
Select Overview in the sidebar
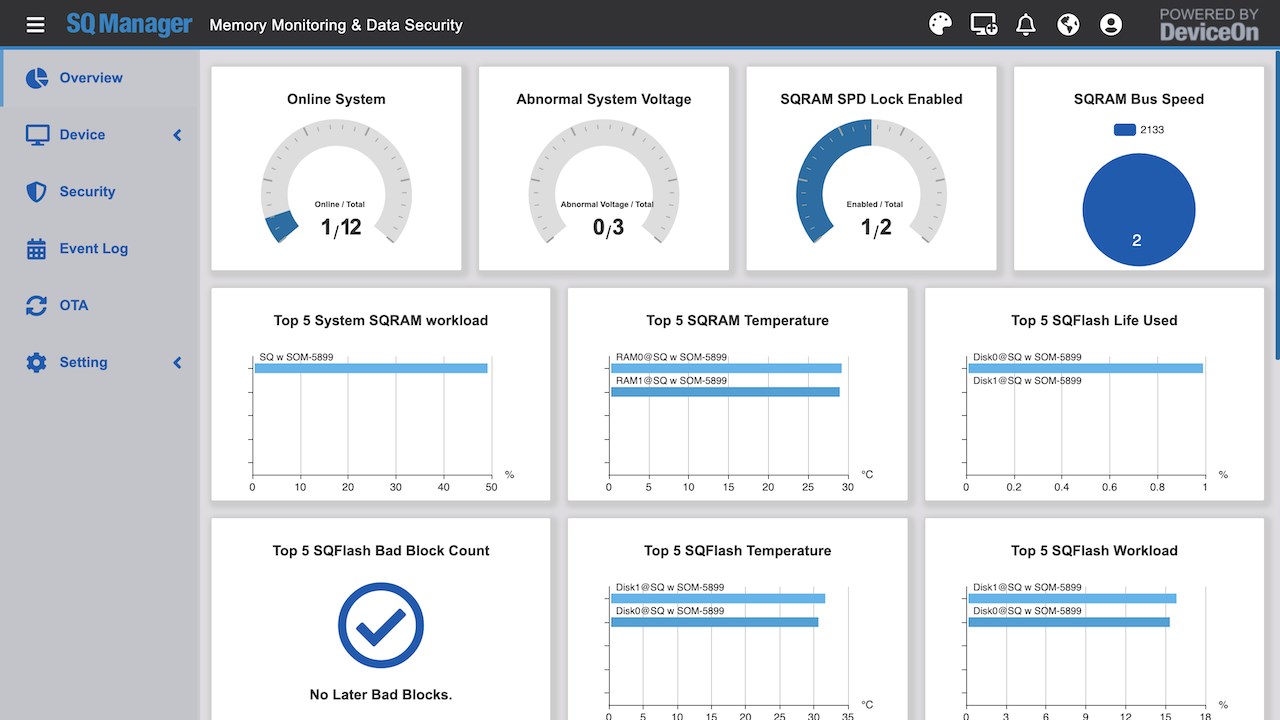[100, 78]
